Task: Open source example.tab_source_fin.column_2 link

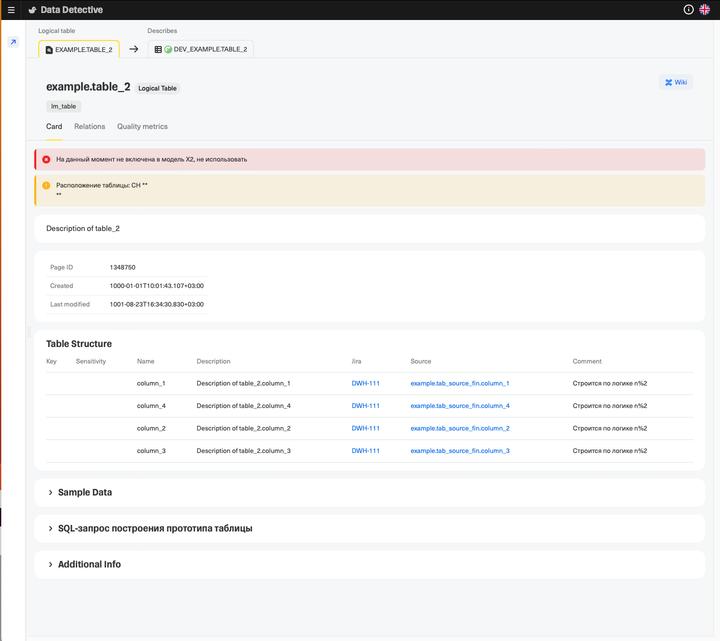Action: [x=460, y=428]
